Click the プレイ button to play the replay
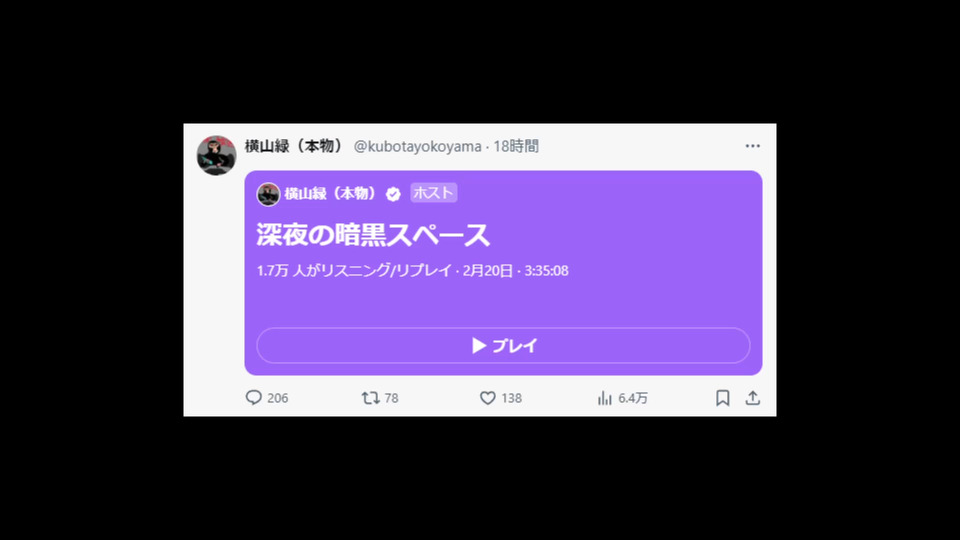This screenshot has height=540, width=960. (503, 345)
